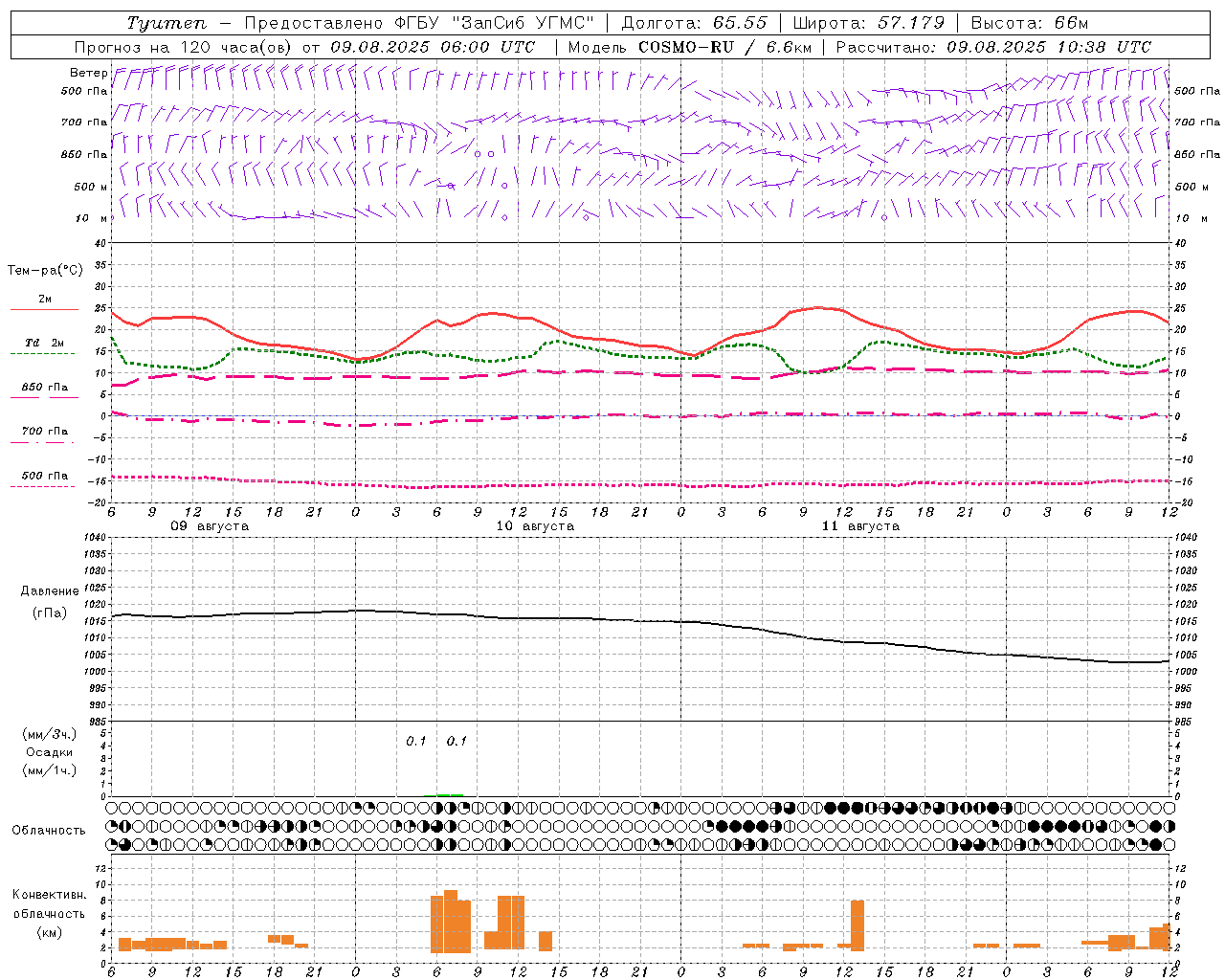Click the red line sample under the "2м" legend

(x=44, y=310)
